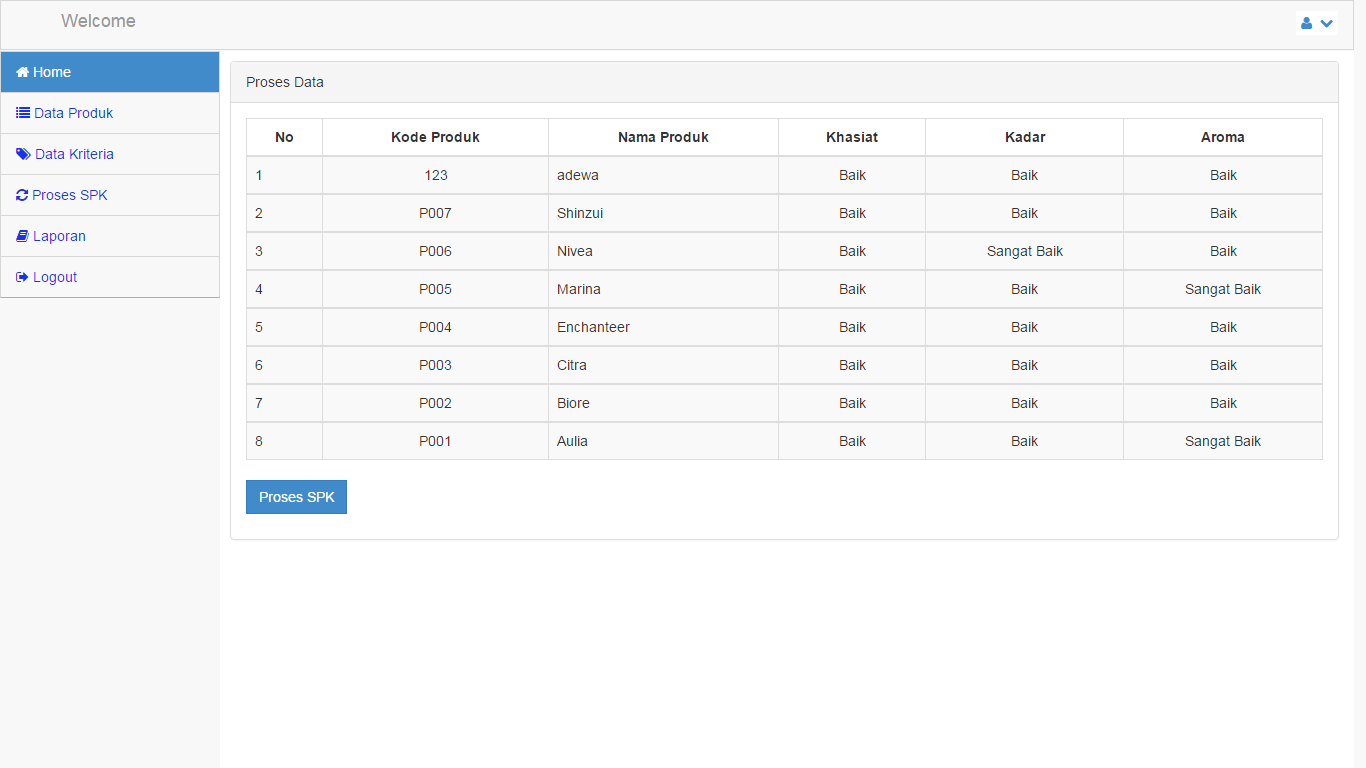Viewport: 1366px width, 768px height.
Task: Select the Logout text link
Action: tap(55, 277)
